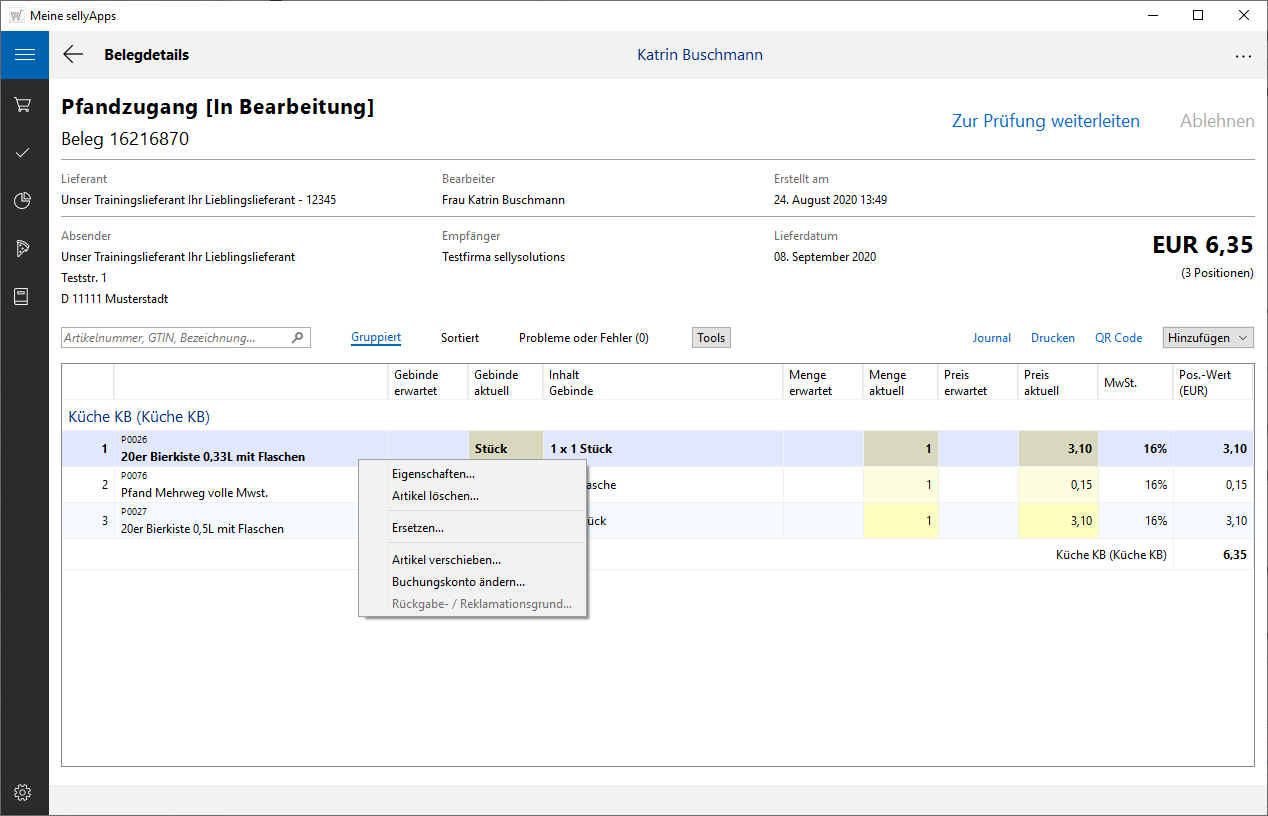The image size is (1268, 816).
Task: Open the QR Code link
Action: 1118,338
